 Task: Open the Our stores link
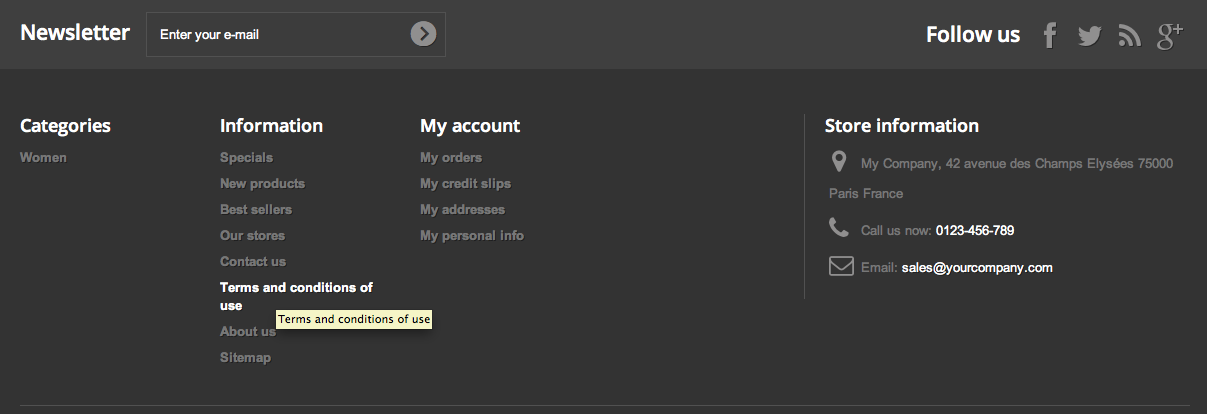click(x=252, y=236)
